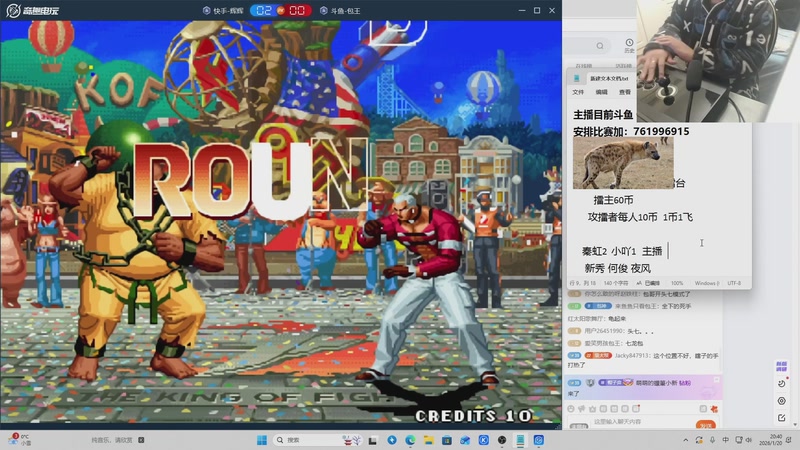Viewport: 800px width, 450px height.
Task: Click the crown icon in chat toolbar
Action: point(592,409)
